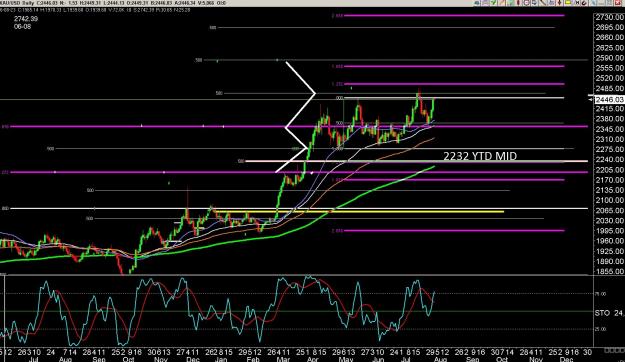625x362 pixels.
Task: Select the current price label 2446.03
Action: point(609,99)
